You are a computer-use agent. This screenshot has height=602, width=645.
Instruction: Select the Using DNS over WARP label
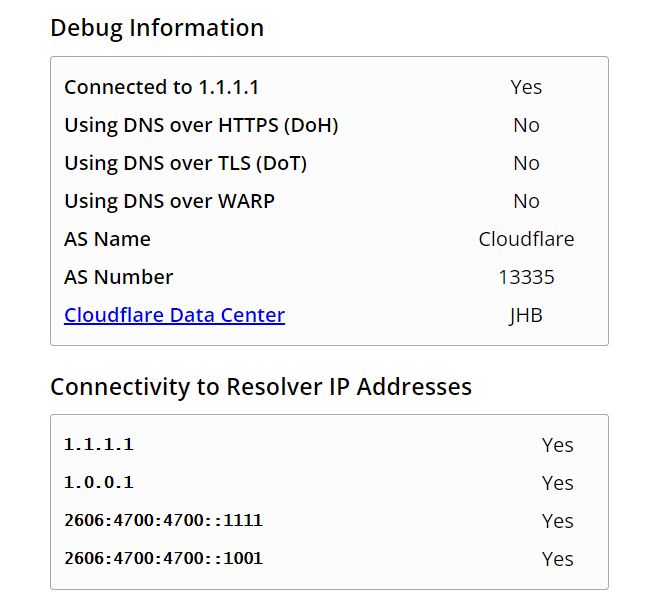point(169,201)
